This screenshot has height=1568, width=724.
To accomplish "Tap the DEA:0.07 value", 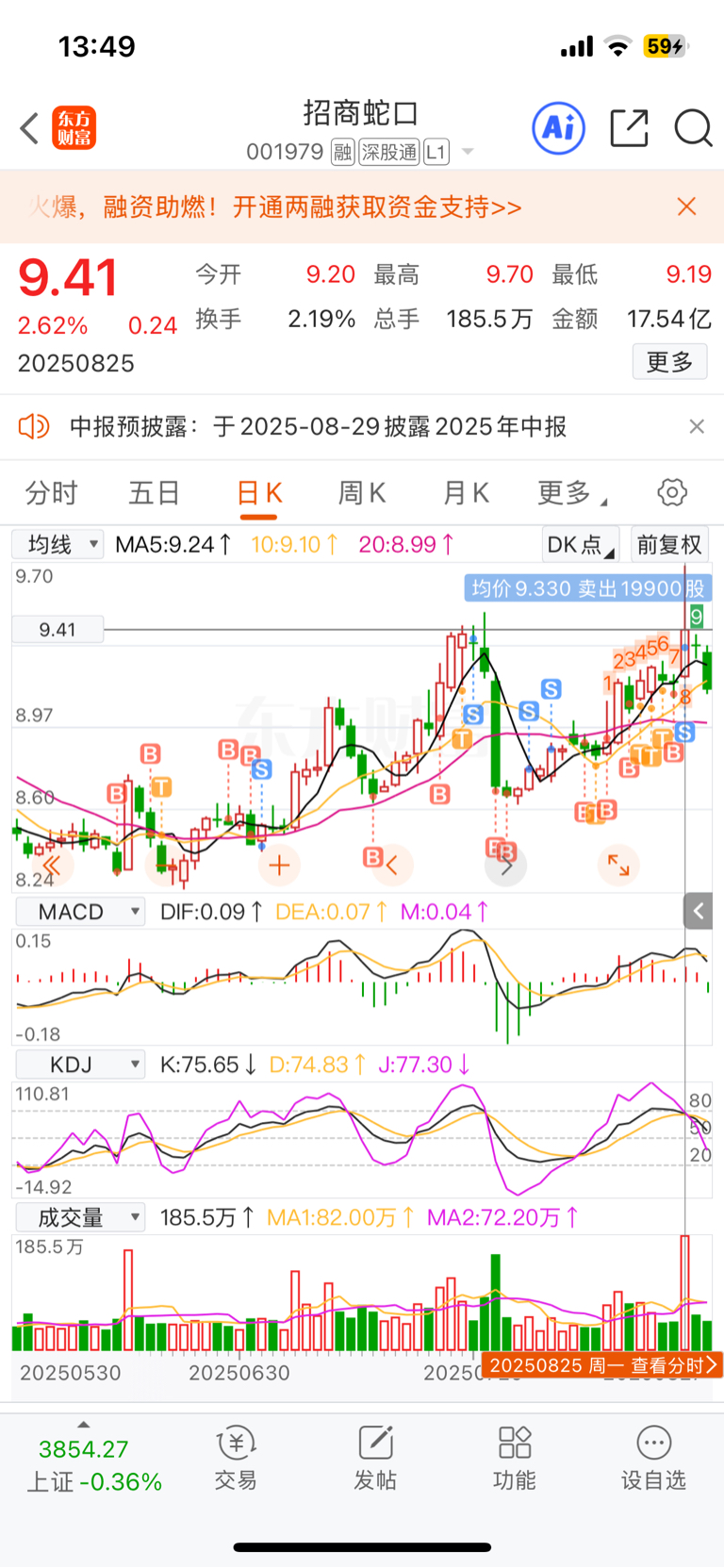I will tap(332, 912).
